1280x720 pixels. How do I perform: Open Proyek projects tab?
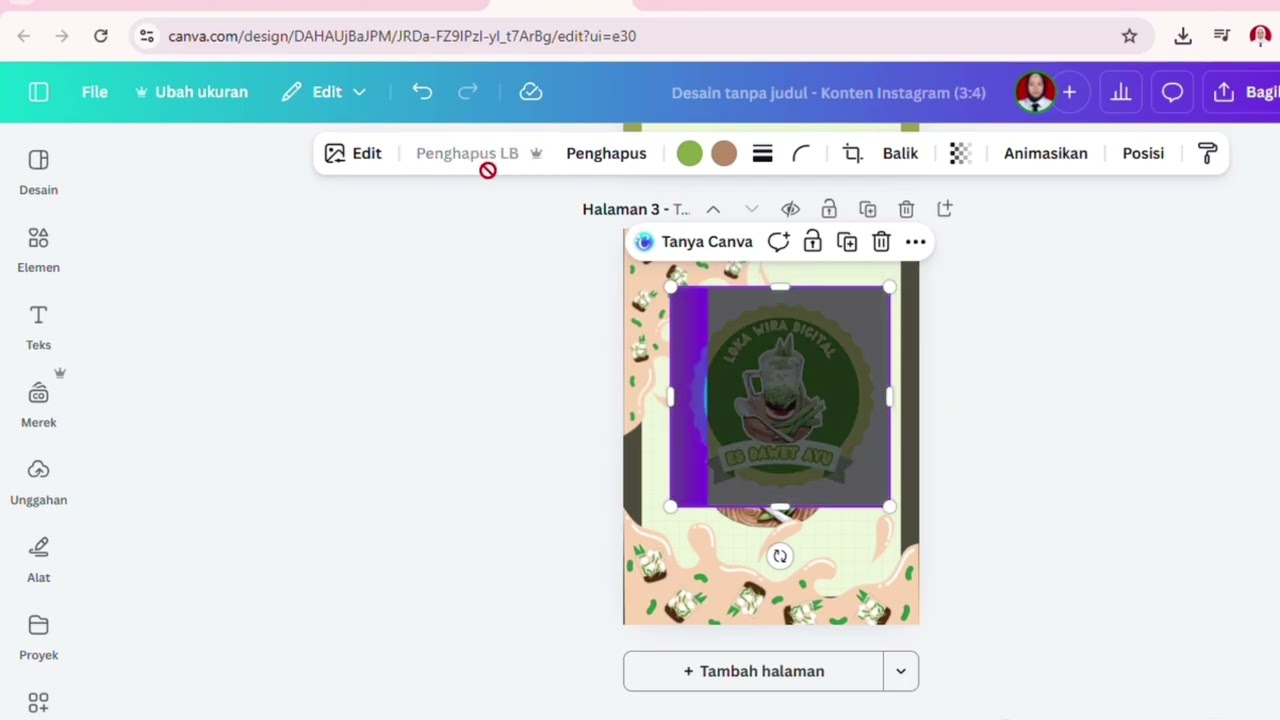point(39,637)
